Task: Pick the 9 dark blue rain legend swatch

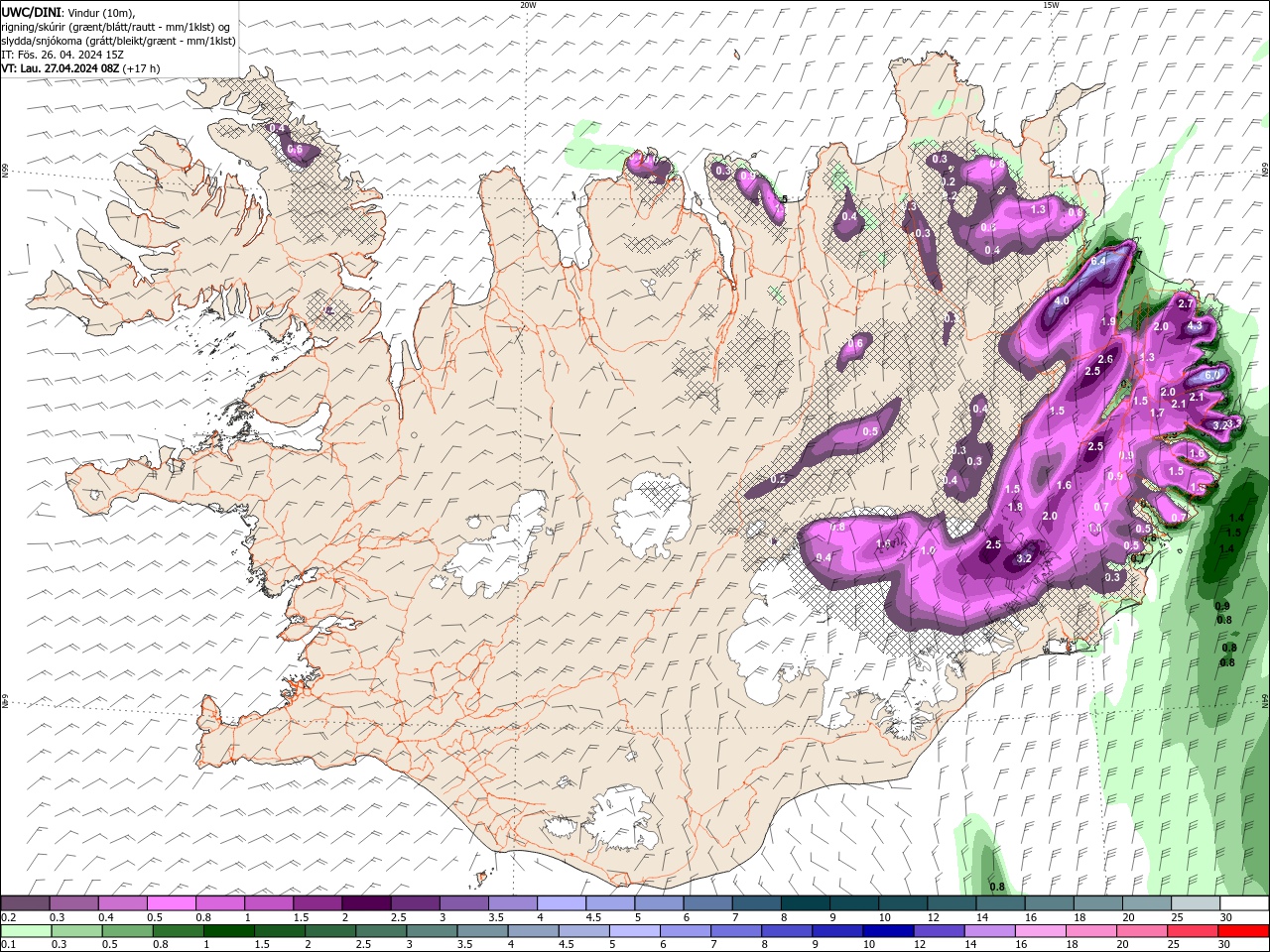Action: coord(837,931)
